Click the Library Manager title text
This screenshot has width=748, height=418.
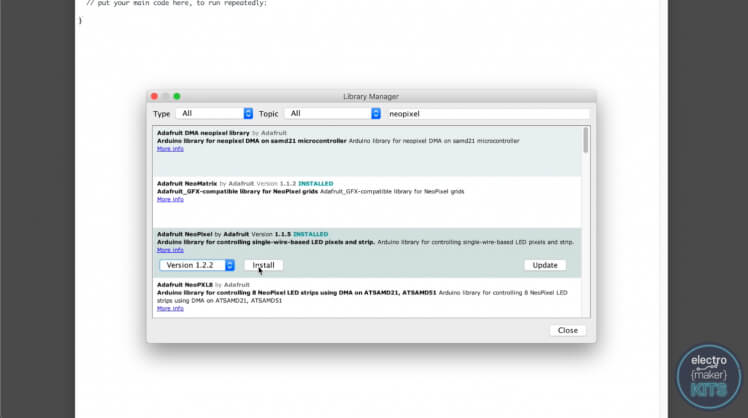(371, 96)
